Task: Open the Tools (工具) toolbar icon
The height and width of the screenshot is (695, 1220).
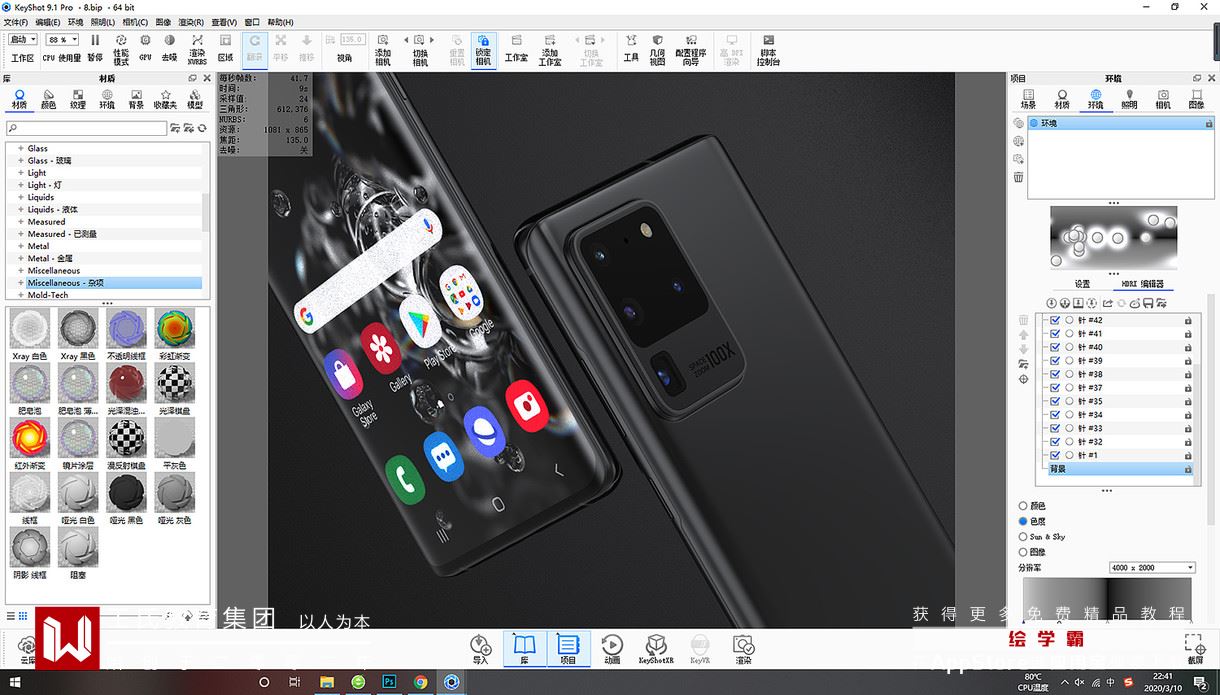Action: pos(631,47)
